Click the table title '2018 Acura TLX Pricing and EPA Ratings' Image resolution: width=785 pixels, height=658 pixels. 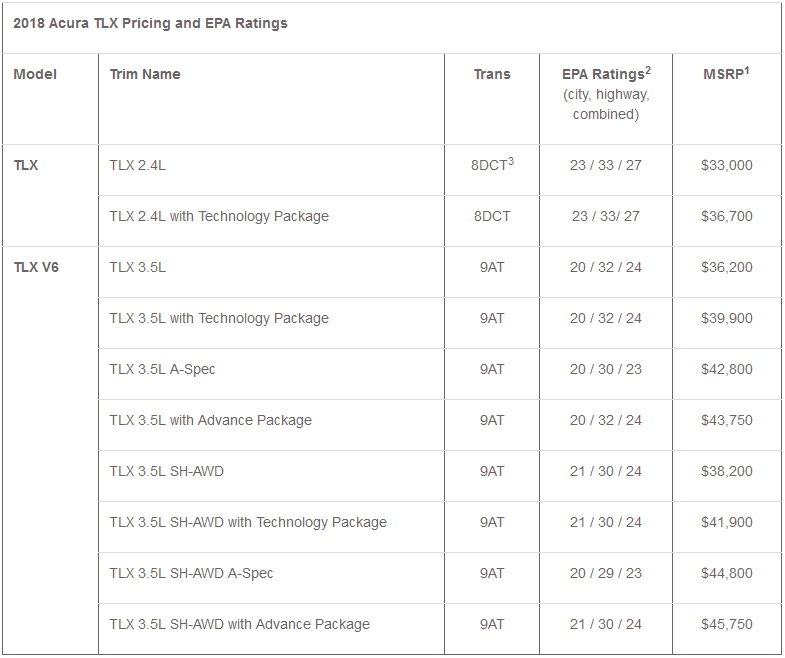point(151,23)
